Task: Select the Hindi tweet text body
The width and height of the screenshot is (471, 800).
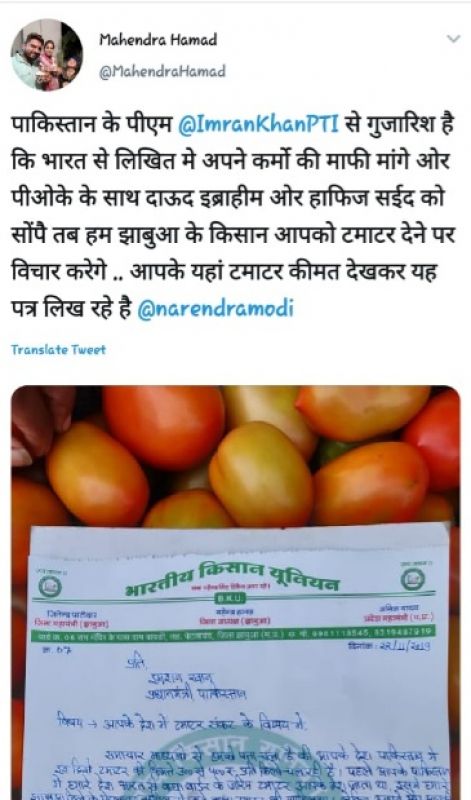Action: pos(233,216)
